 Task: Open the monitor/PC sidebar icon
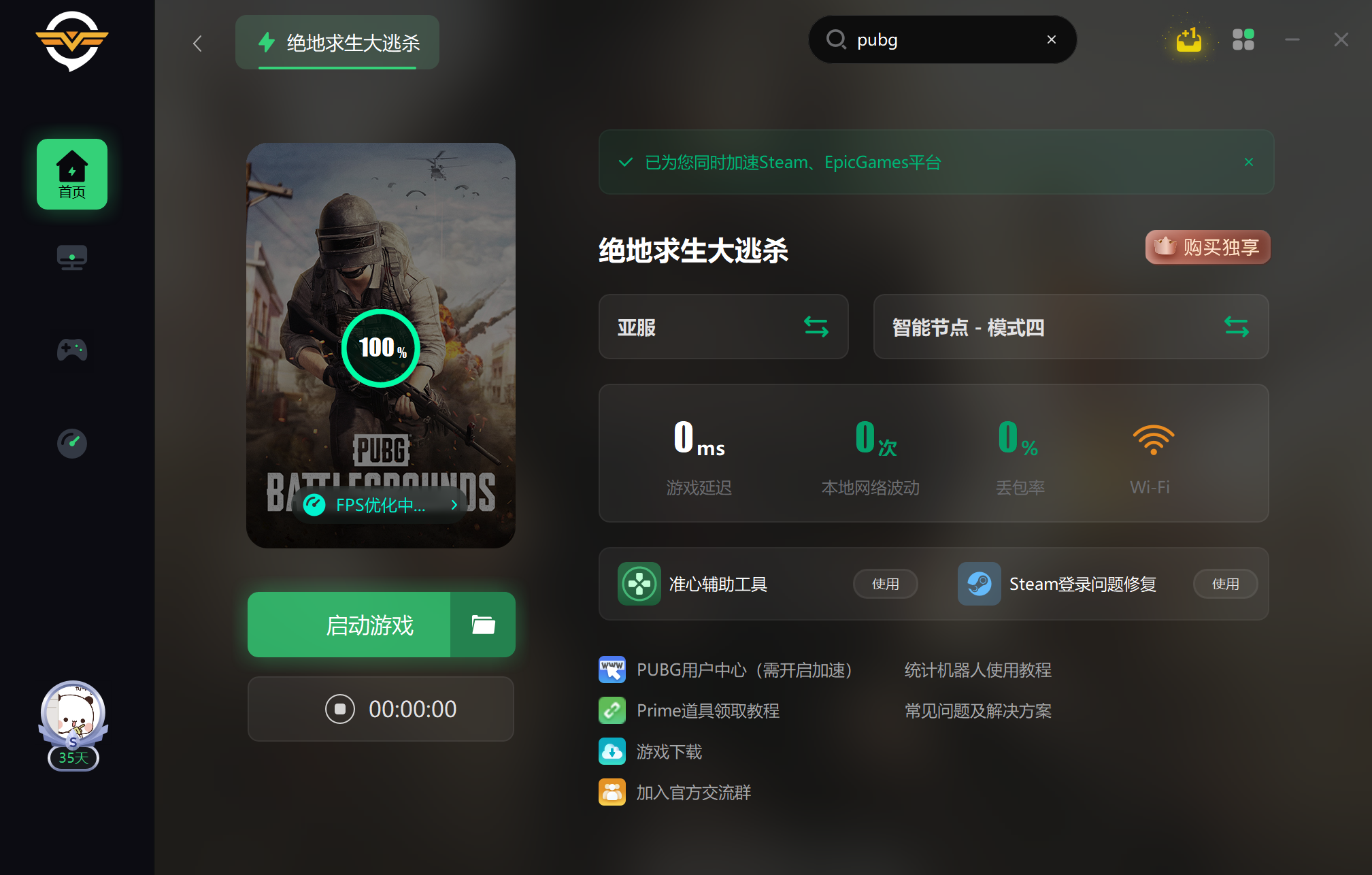pyautogui.click(x=72, y=258)
